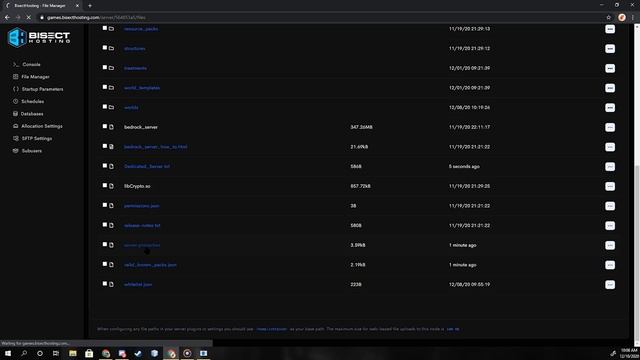The height and width of the screenshot is (360, 640).
Task: Check the whitelist.json checkbox
Action: tap(104, 284)
